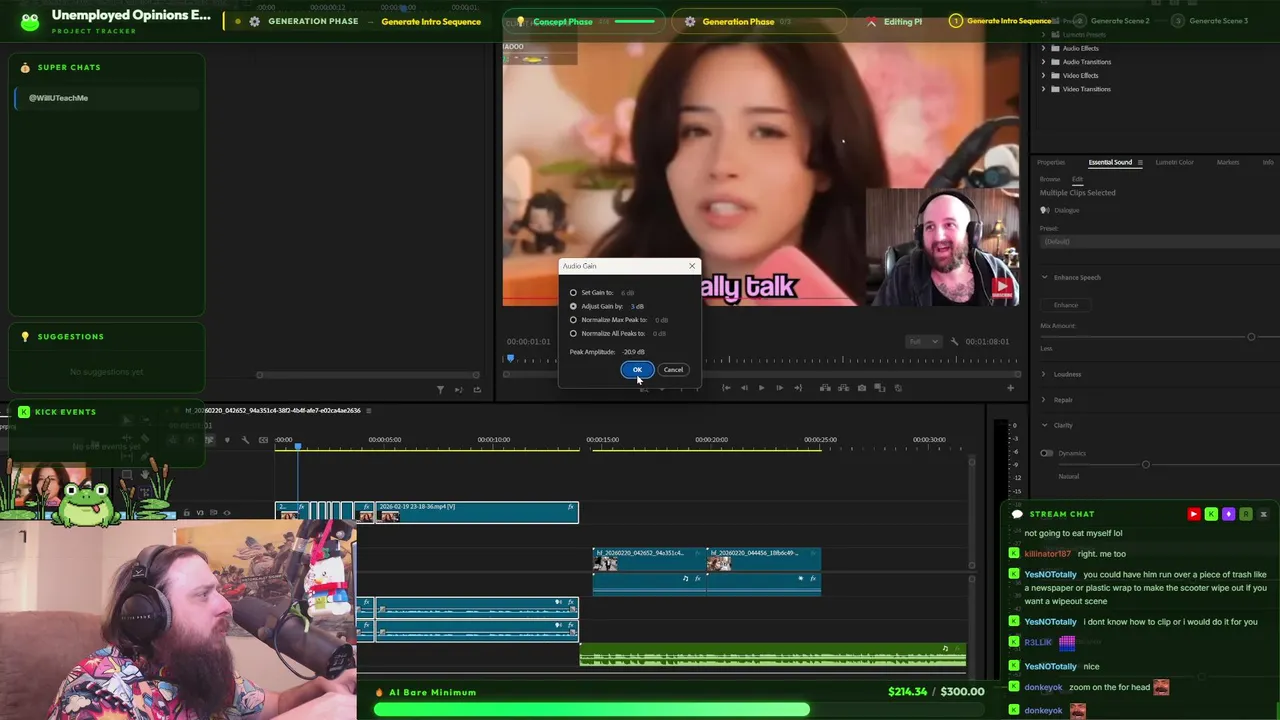The image size is (1280, 720).
Task: Adjust the Mix Amount slider handle
Action: coord(1251,337)
